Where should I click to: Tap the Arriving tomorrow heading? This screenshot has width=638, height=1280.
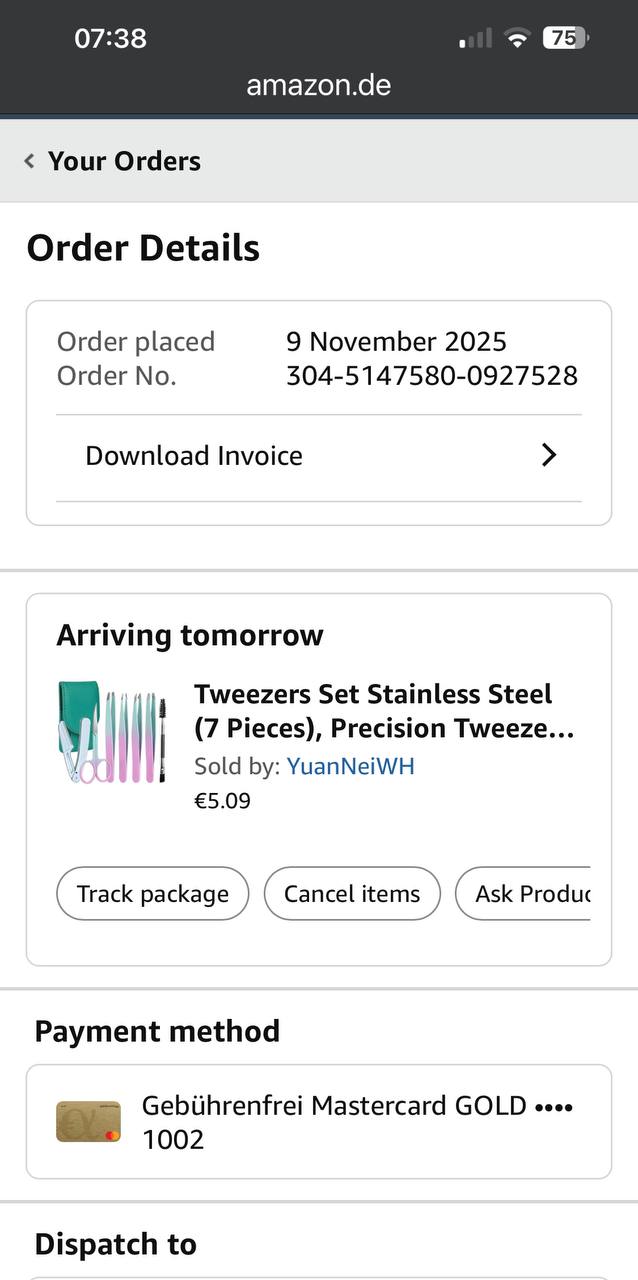190,635
